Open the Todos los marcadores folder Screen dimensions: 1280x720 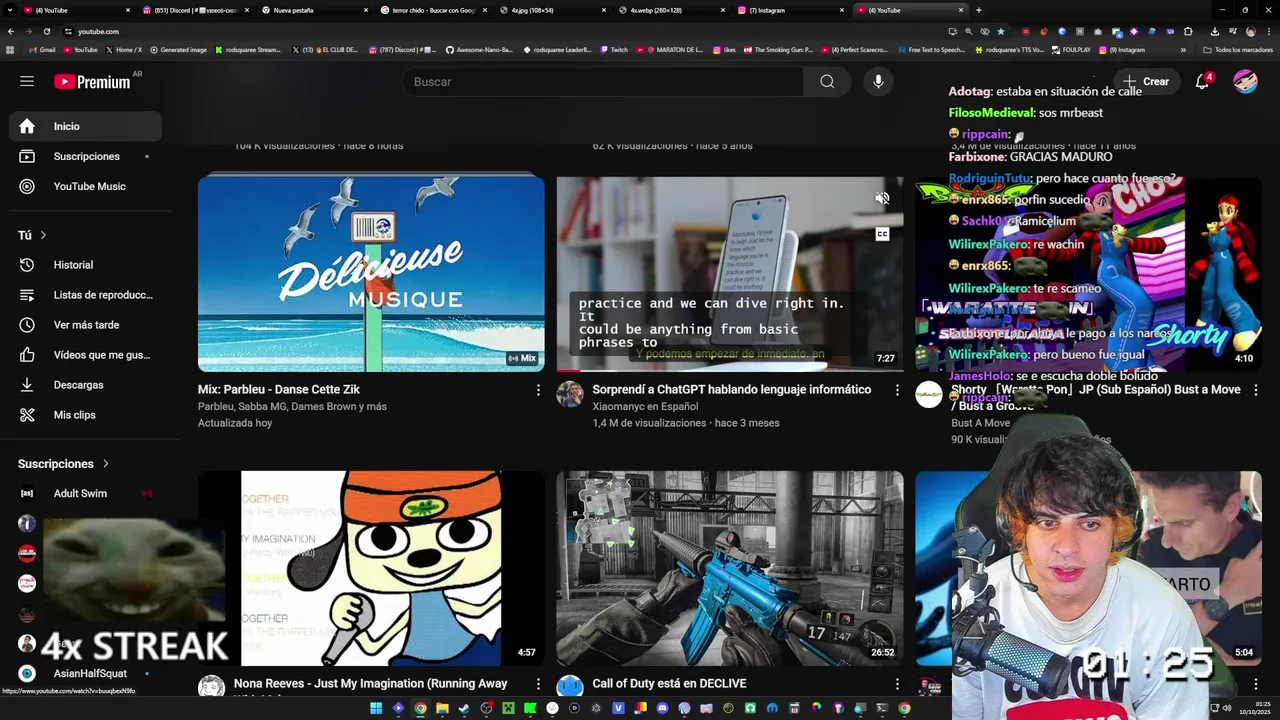click(1238, 49)
